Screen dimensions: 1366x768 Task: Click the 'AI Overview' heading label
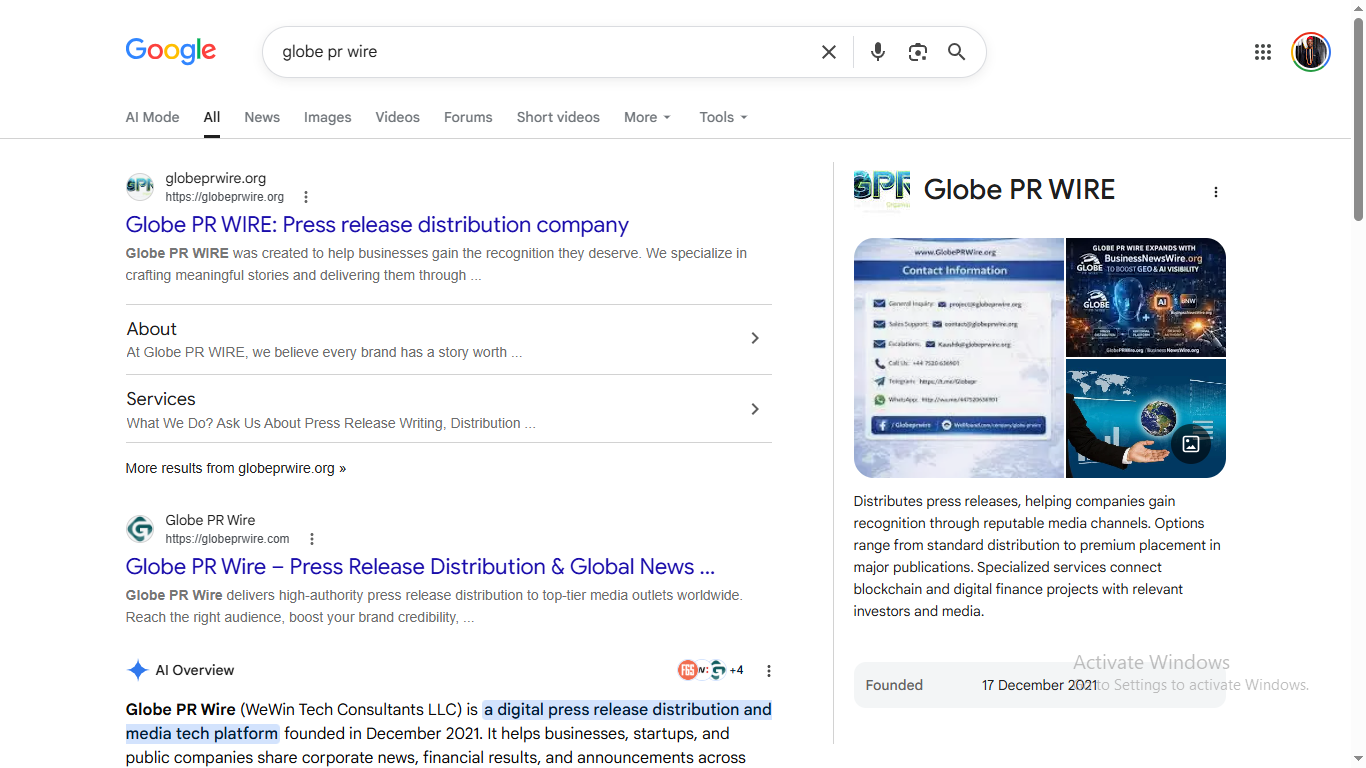(195, 670)
